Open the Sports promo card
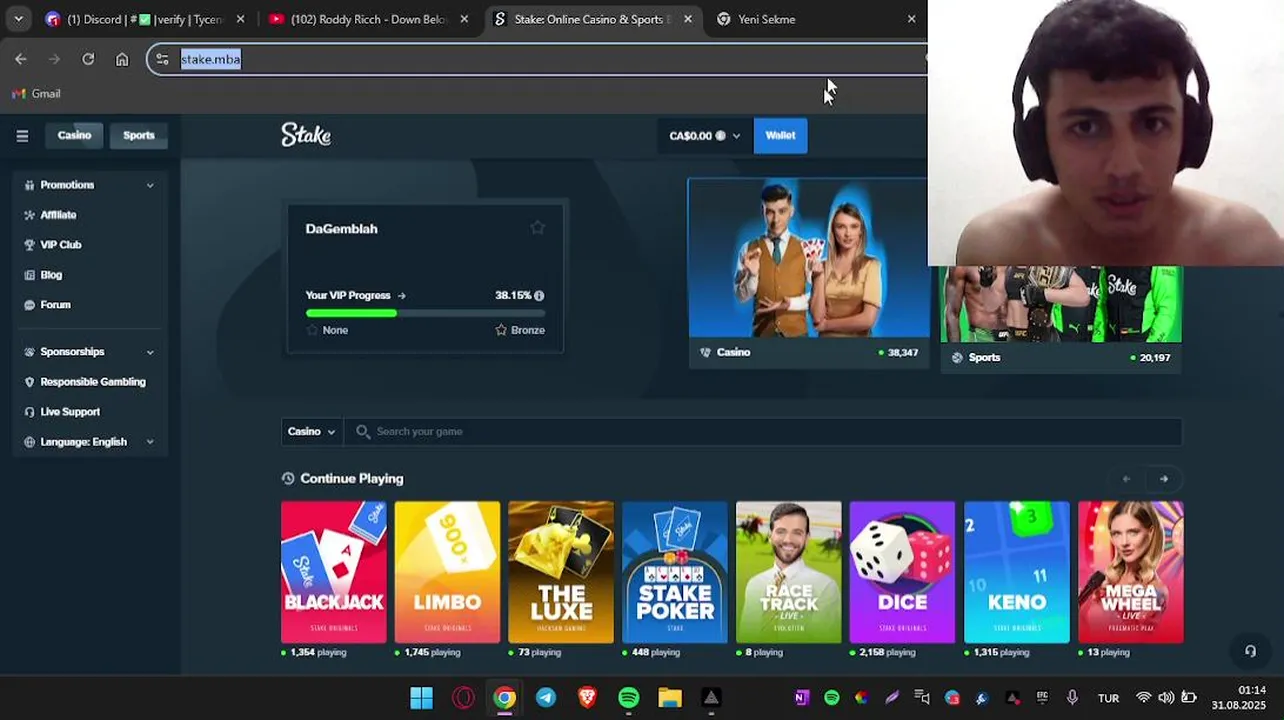This screenshot has width=1284, height=720. click(x=1061, y=318)
